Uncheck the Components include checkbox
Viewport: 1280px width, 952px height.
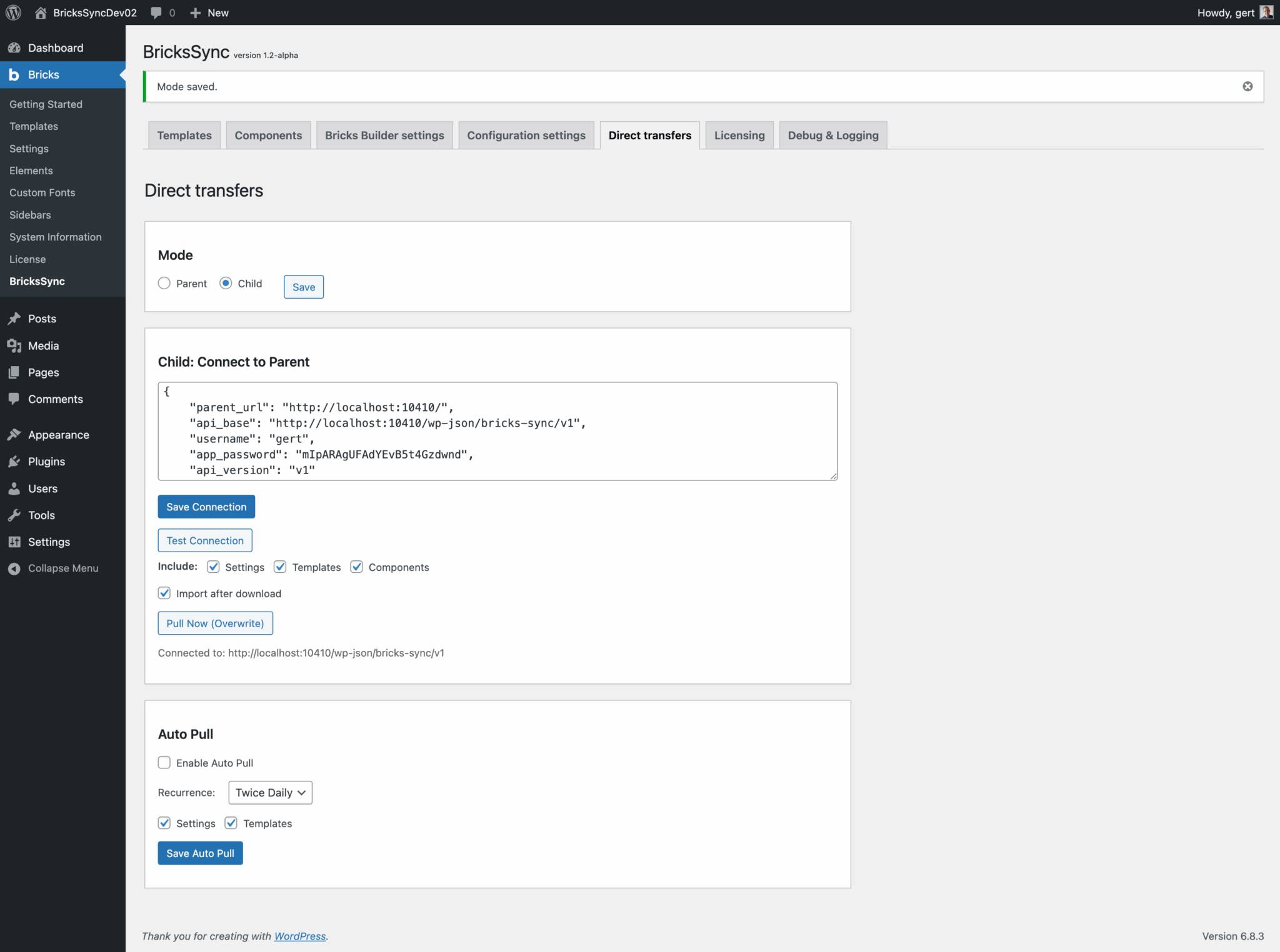(x=356, y=567)
